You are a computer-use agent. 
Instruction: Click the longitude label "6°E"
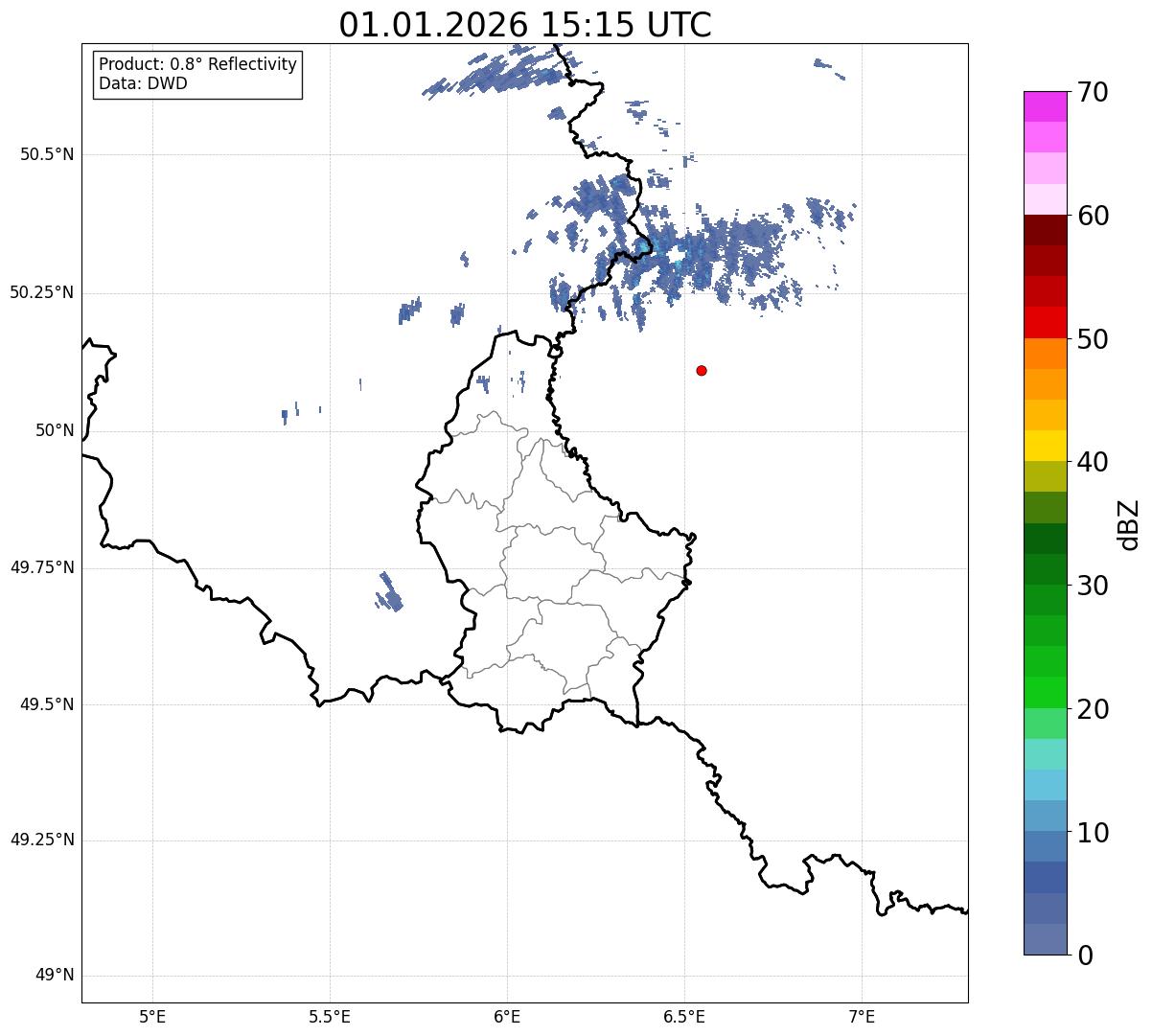(x=507, y=1016)
